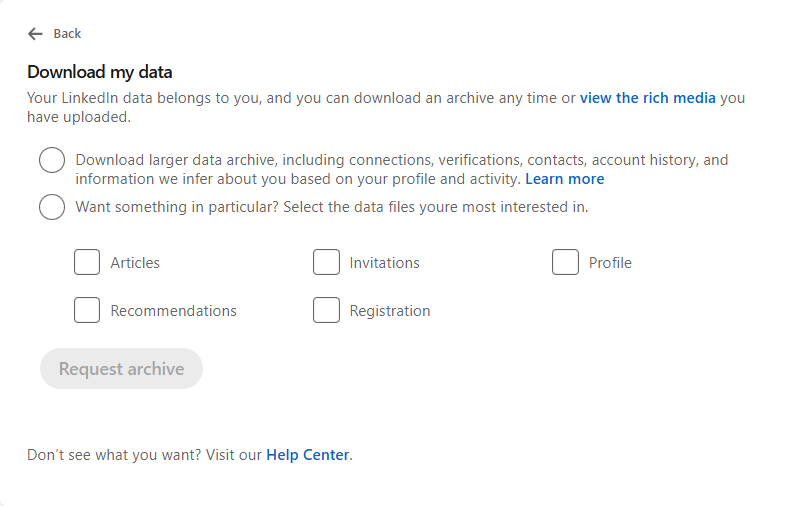Tick the Articles checkbox
Image resolution: width=793 pixels, height=506 pixels.
click(x=87, y=262)
